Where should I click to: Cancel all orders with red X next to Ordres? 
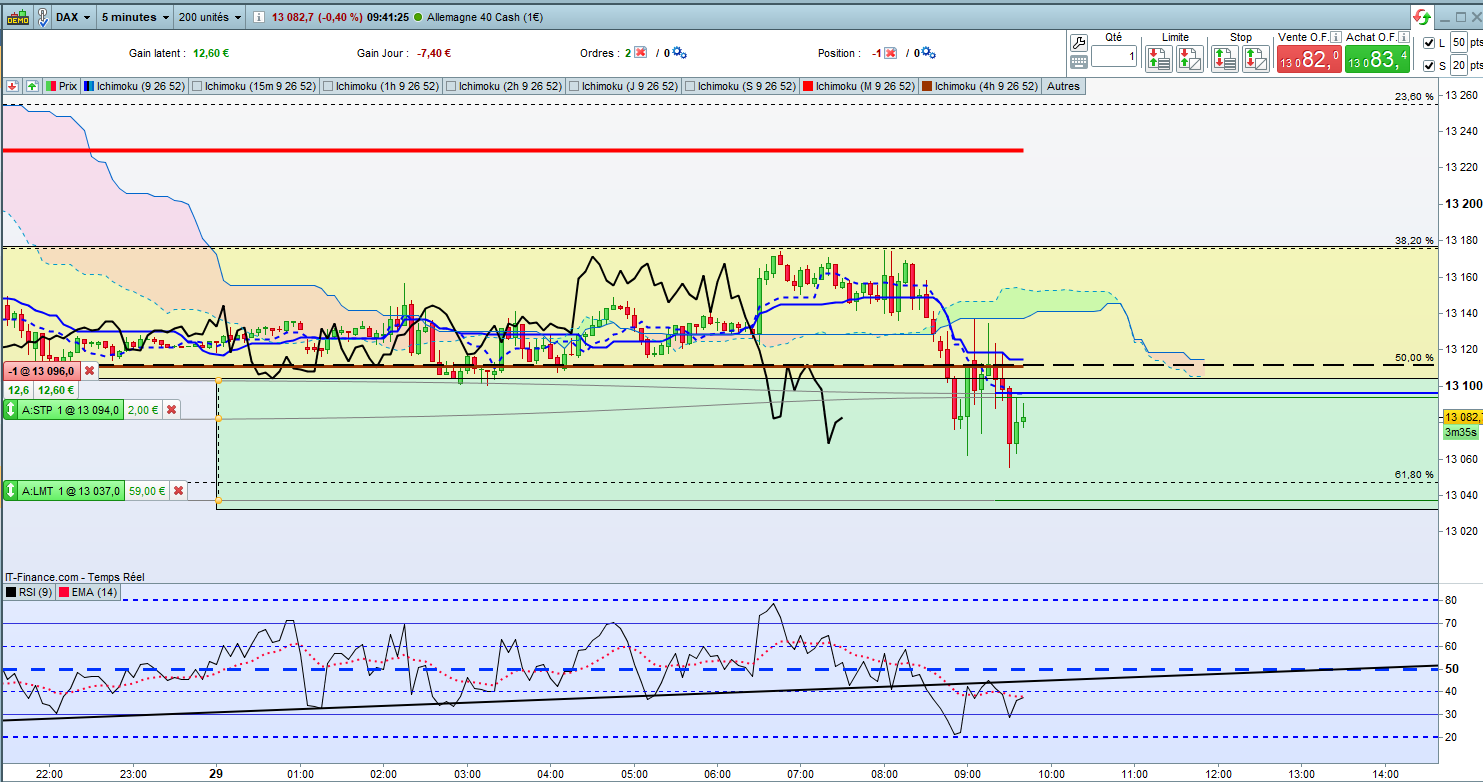pos(640,53)
